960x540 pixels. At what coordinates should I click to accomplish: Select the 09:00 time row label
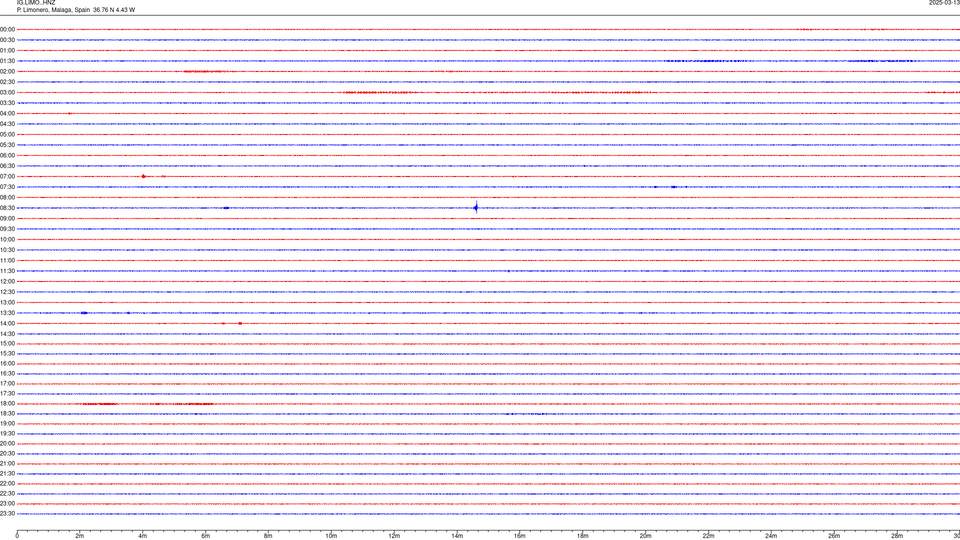[x=7, y=219]
